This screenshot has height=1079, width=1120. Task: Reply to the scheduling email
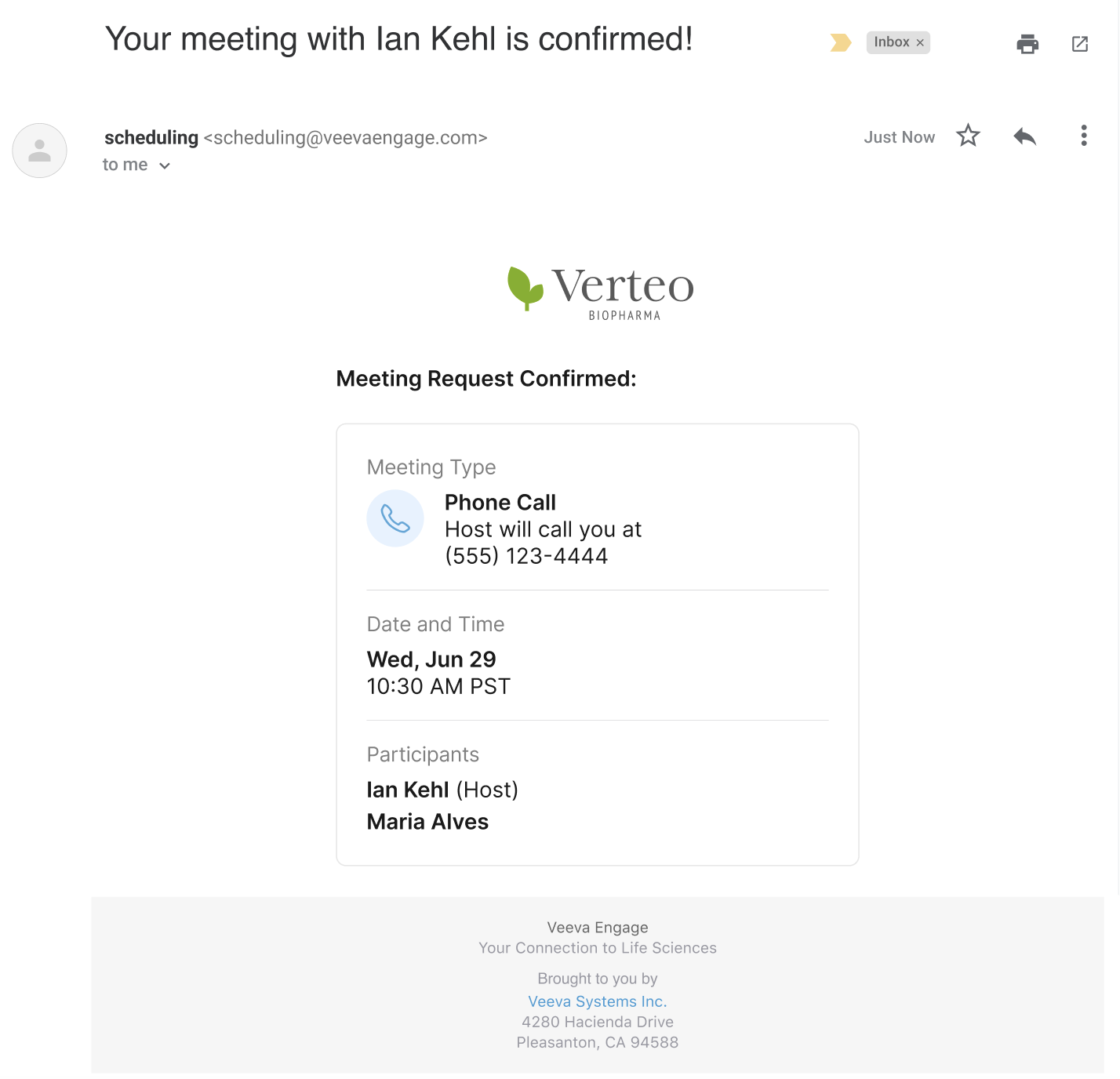(x=1025, y=136)
